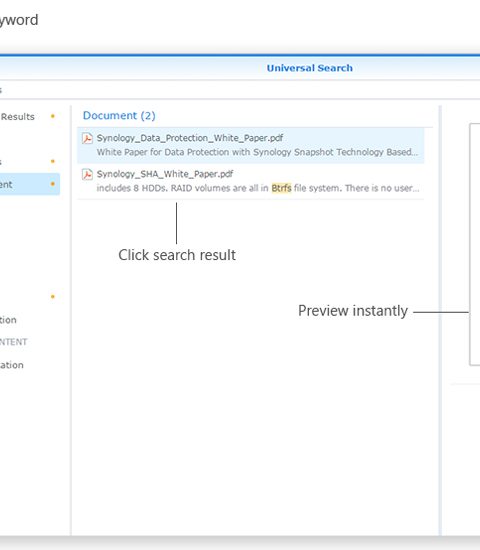Viewport: 480px width, 550px height.
Task: Select the Document (2) category header
Action: pos(119,115)
